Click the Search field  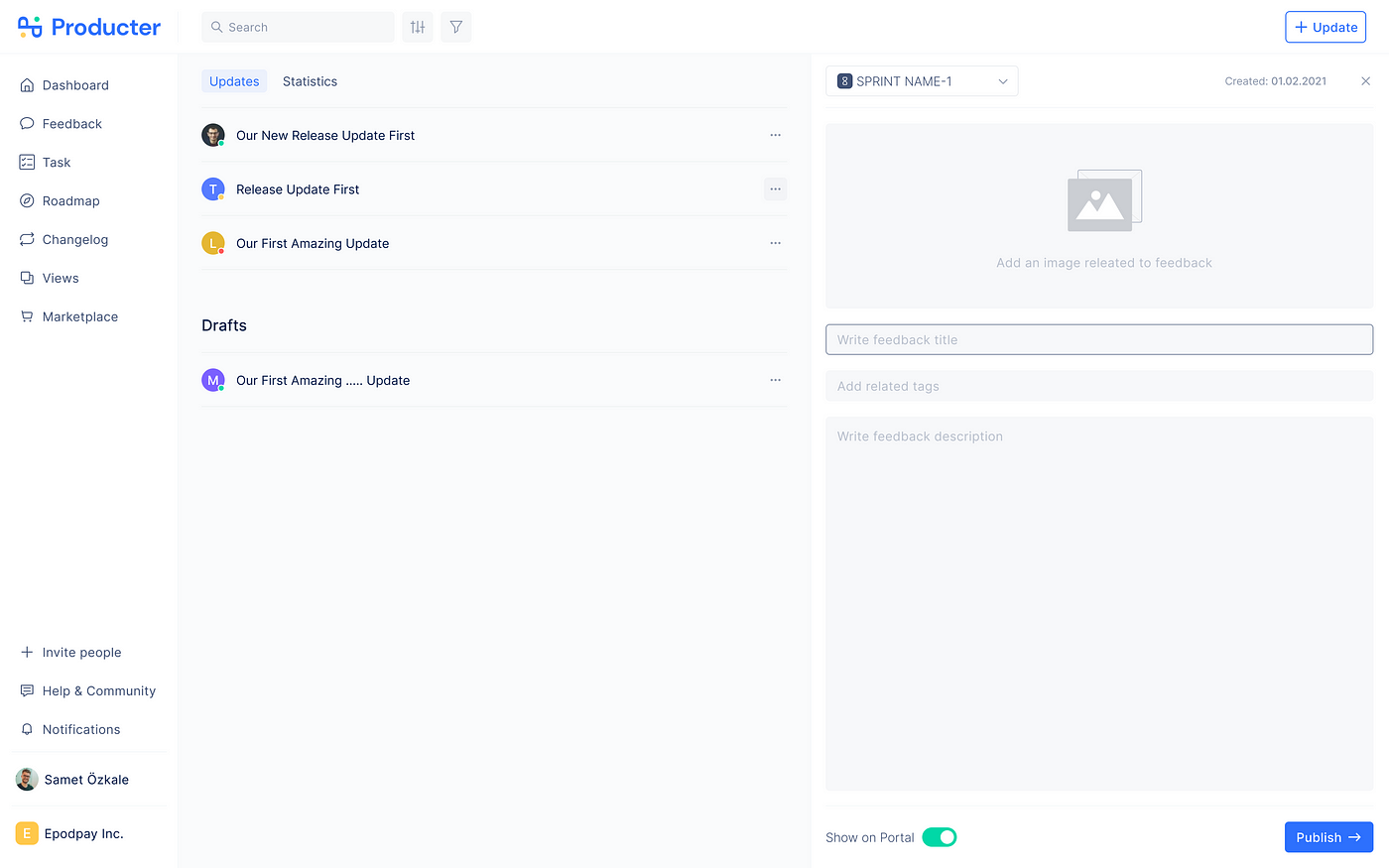coord(298,27)
